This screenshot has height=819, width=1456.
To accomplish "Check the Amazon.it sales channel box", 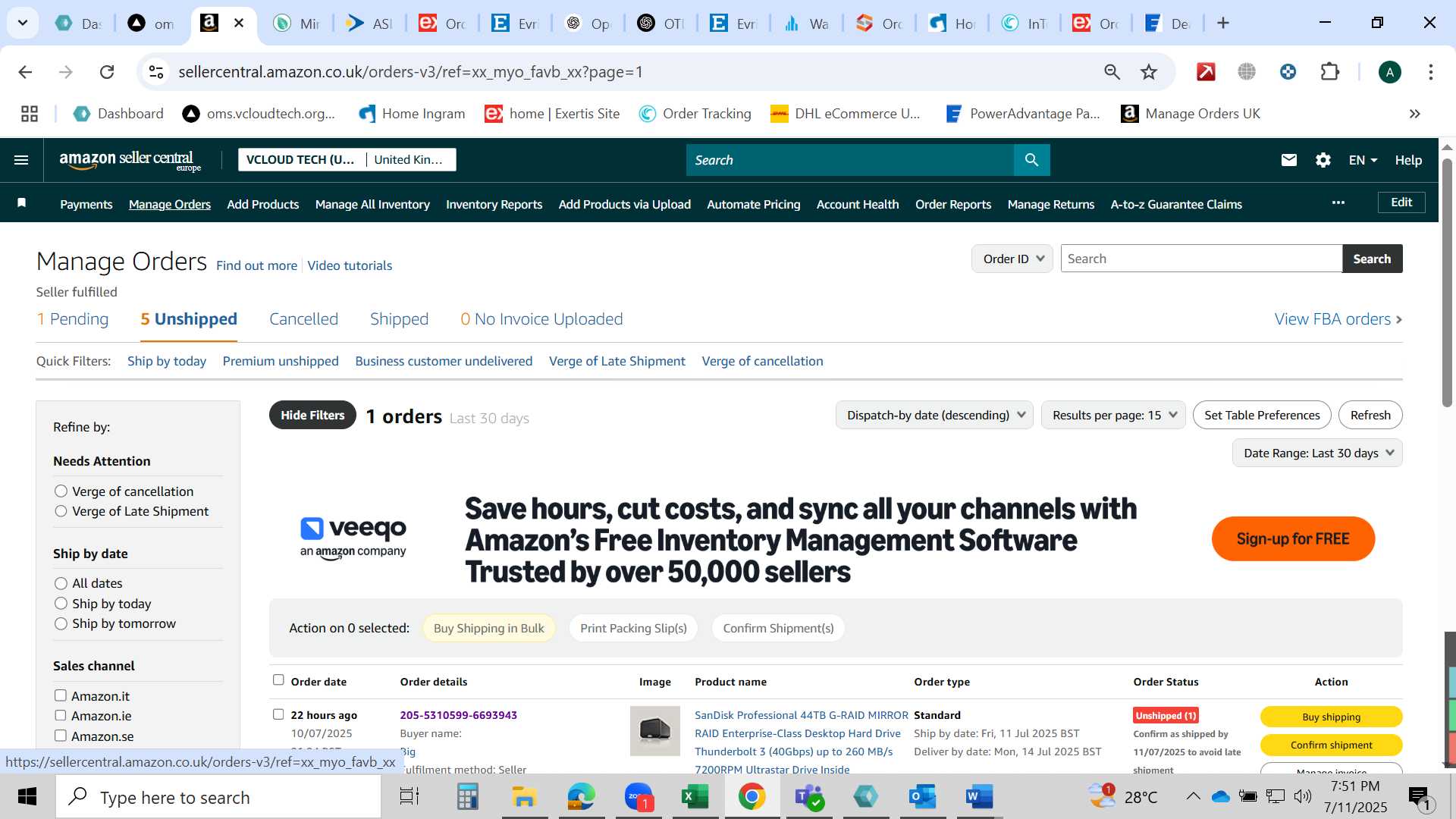I will point(61,695).
